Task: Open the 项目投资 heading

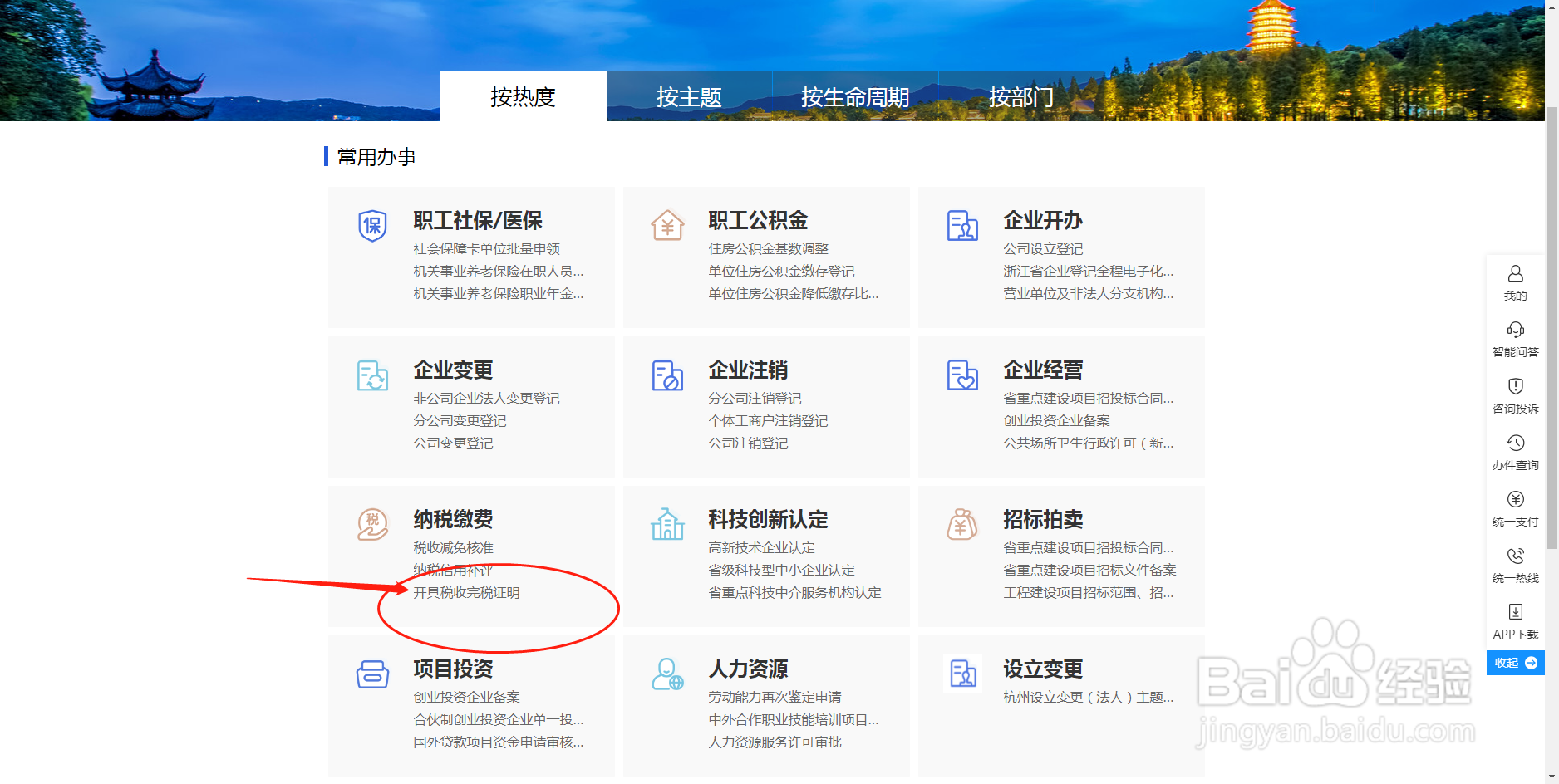Action: click(x=453, y=669)
